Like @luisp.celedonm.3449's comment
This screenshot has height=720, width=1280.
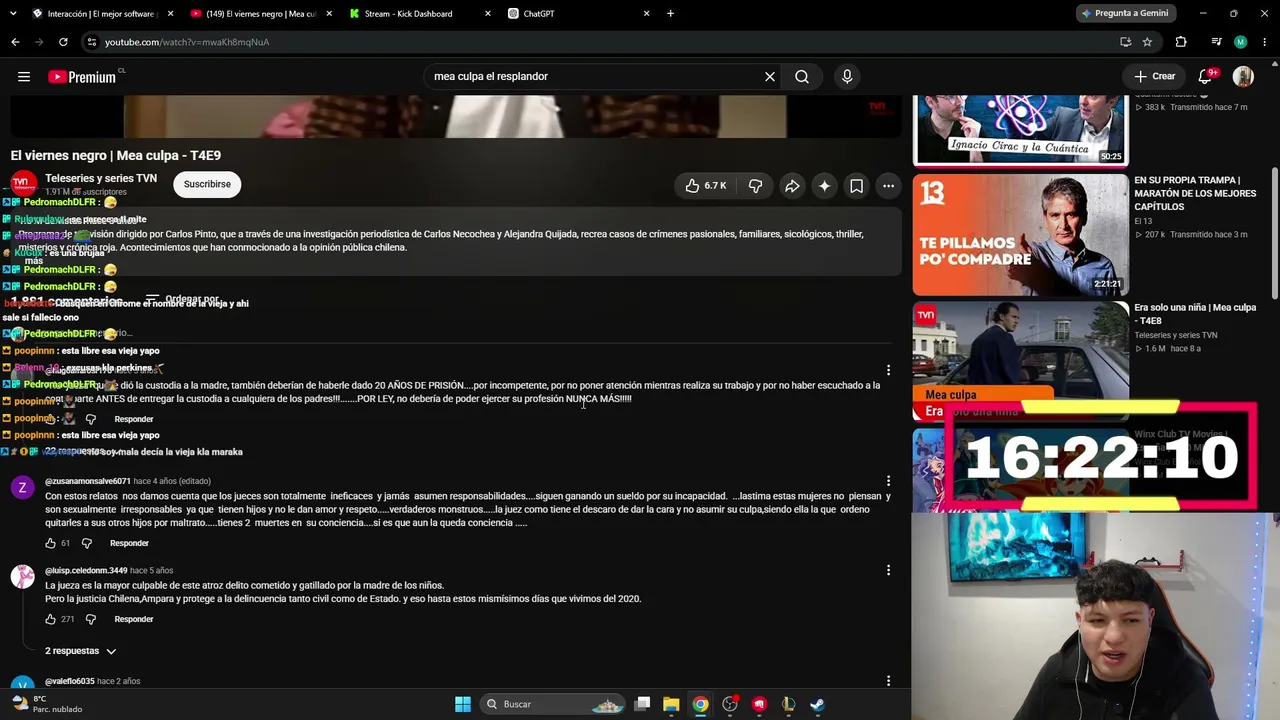[50, 619]
